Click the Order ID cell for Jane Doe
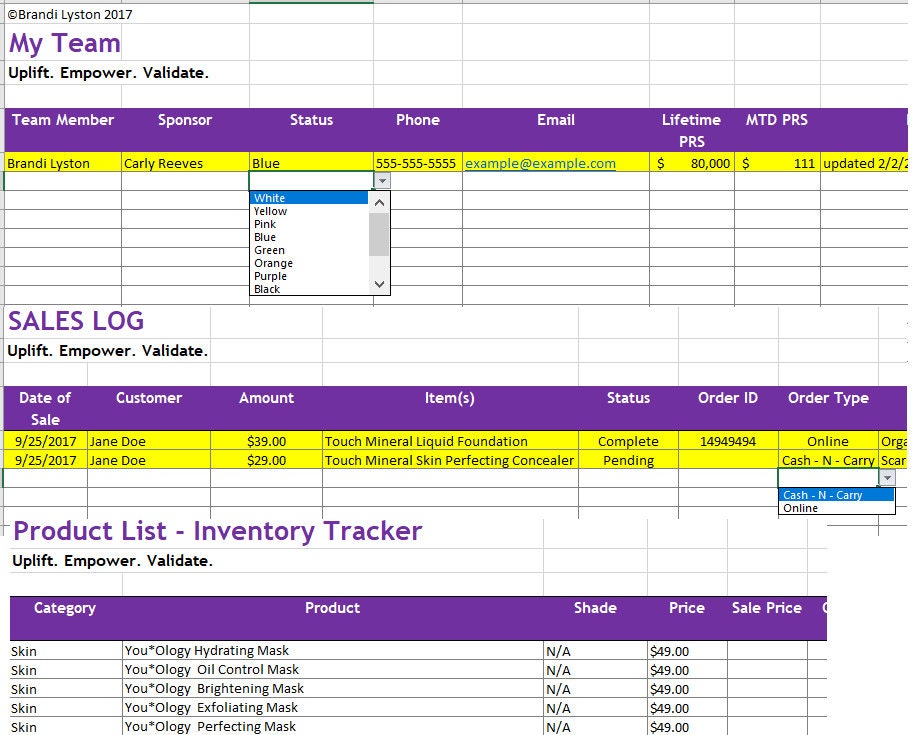This screenshot has height=735, width=915. tap(728, 441)
